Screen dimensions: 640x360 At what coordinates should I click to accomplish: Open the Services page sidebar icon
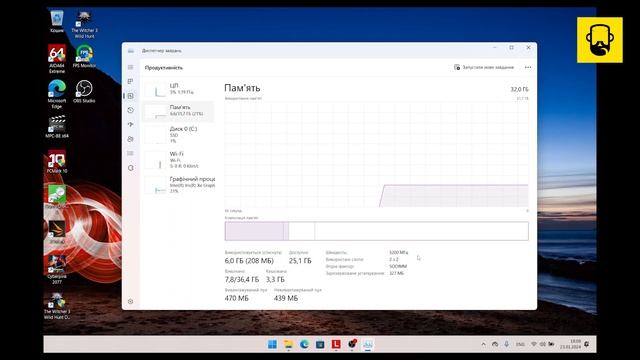(x=131, y=168)
